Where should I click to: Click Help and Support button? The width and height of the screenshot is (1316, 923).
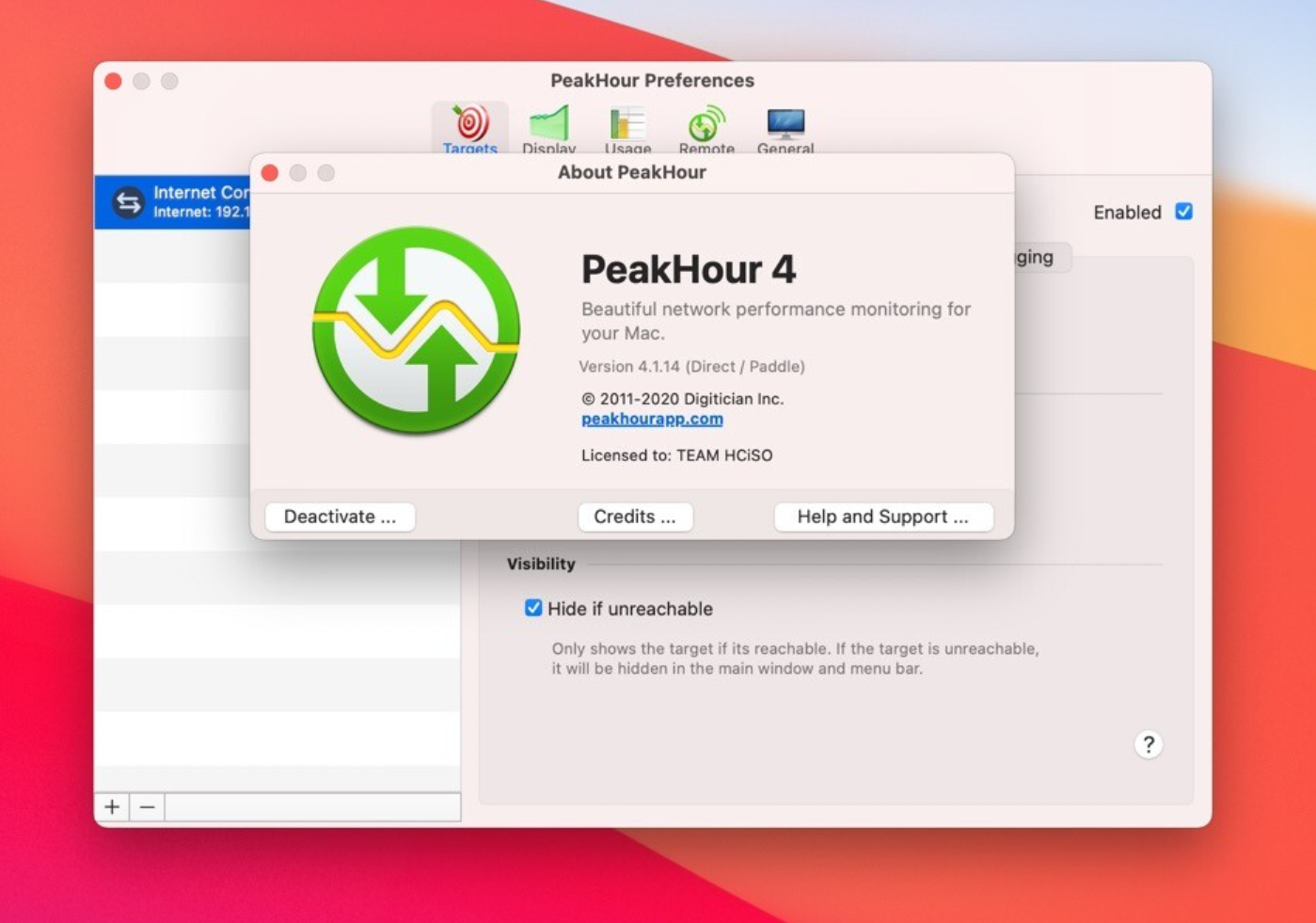coord(883,517)
